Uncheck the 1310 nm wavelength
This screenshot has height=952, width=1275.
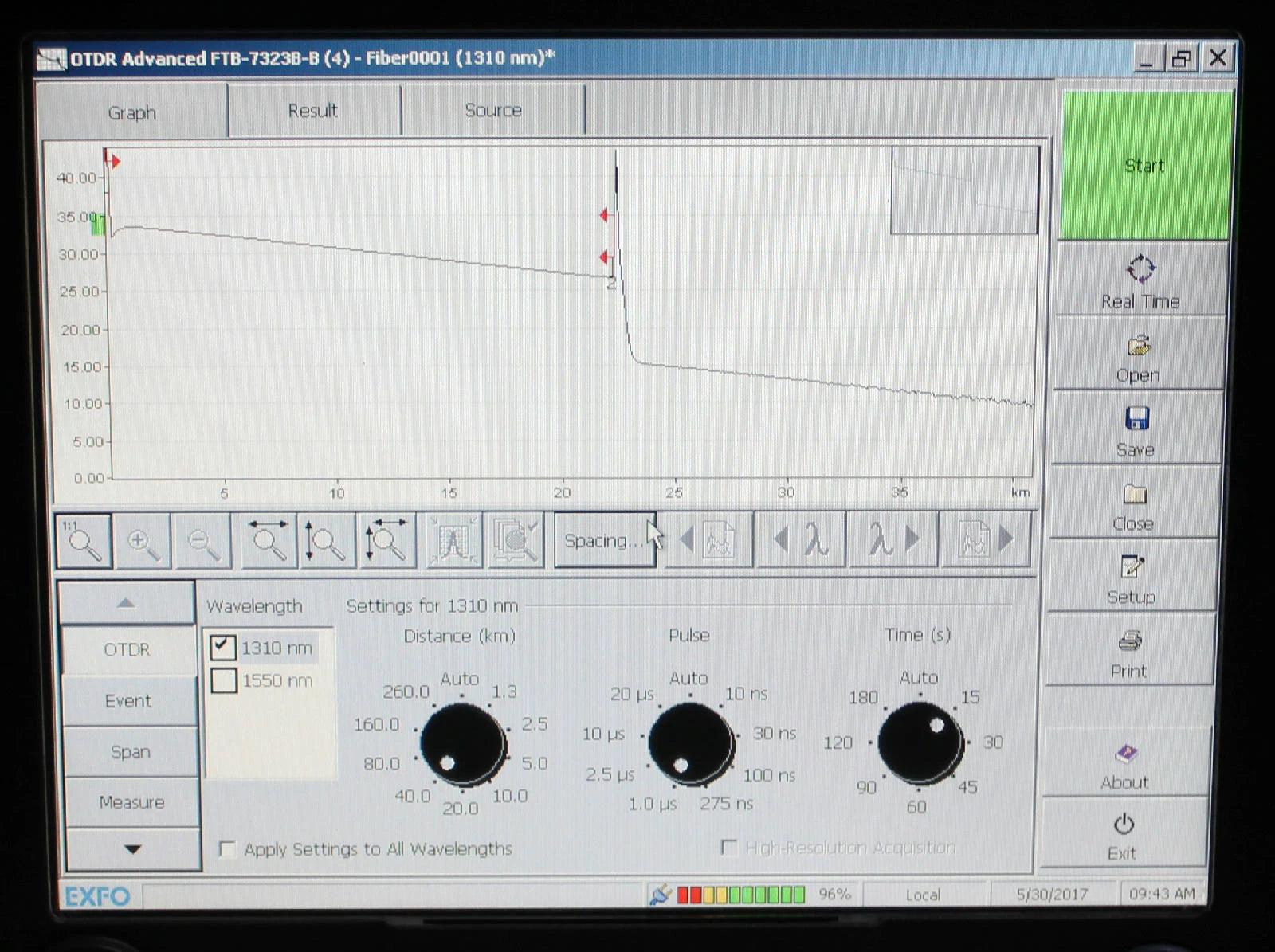pos(222,647)
